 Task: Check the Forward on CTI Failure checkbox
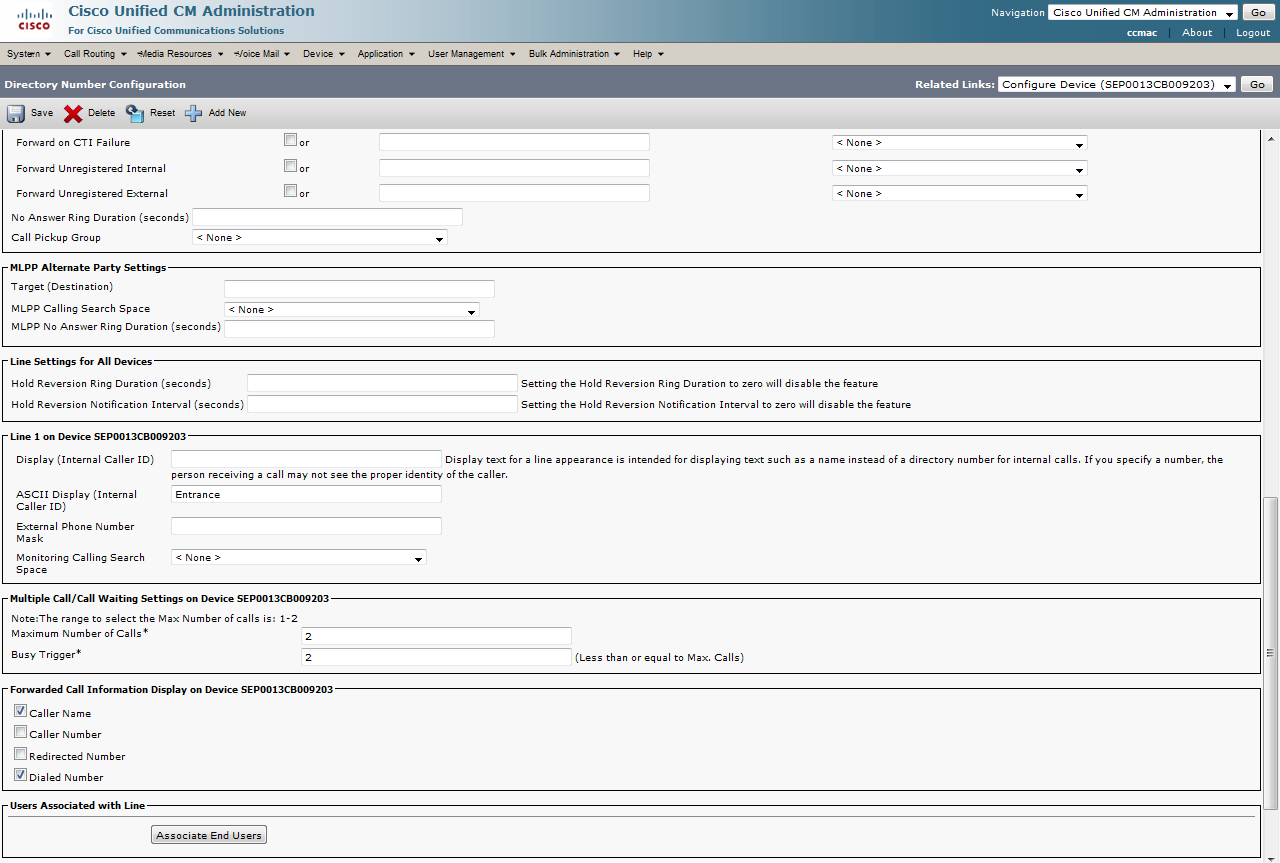pyautogui.click(x=290, y=141)
